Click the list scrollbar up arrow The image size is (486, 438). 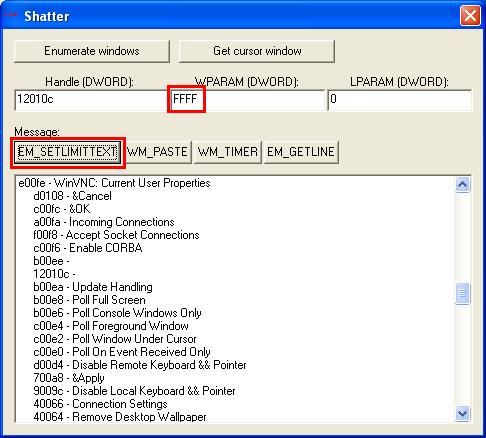463,184
